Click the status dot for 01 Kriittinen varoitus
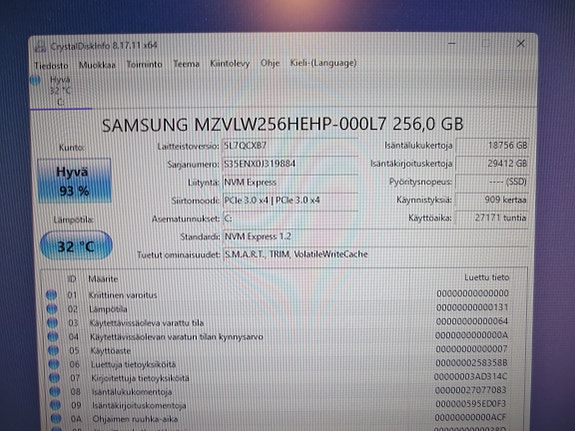Screen dimensions: 575x431 (x=51, y=295)
